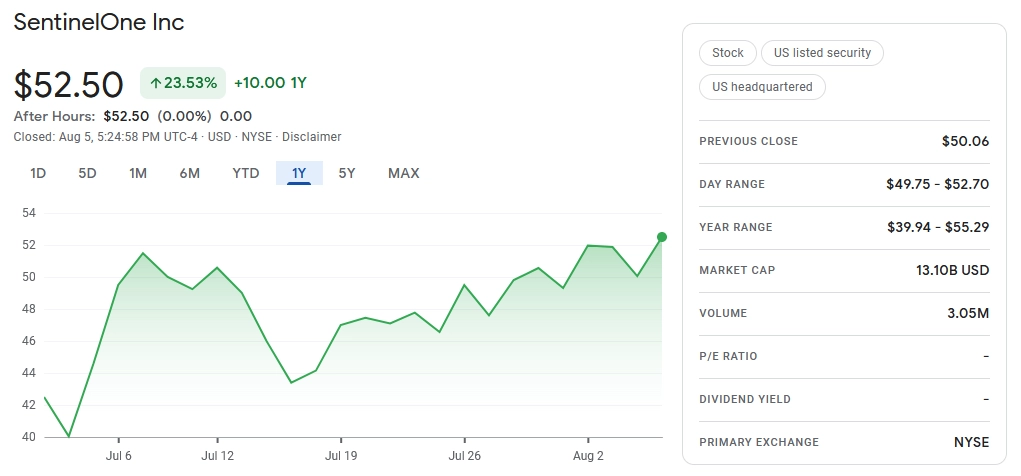Switch chart to 5Y range
The height and width of the screenshot is (476, 1021).
347,173
